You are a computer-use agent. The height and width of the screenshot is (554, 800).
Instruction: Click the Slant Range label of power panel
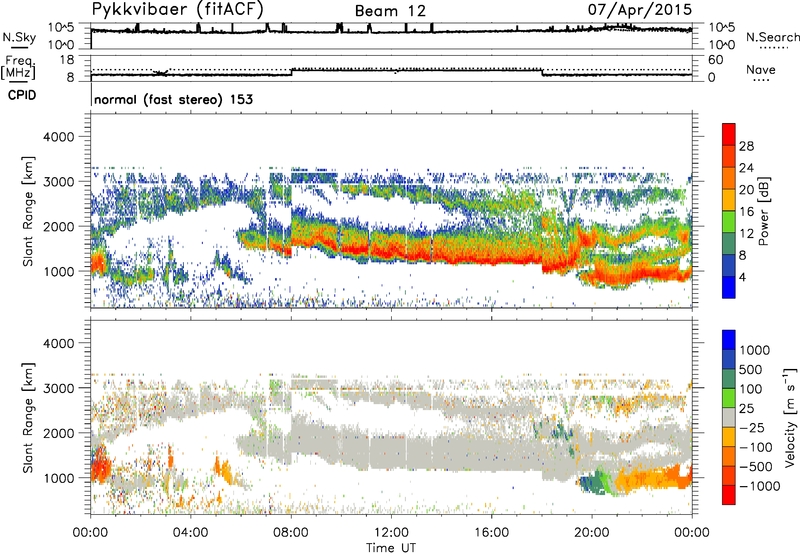coord(28,211)
